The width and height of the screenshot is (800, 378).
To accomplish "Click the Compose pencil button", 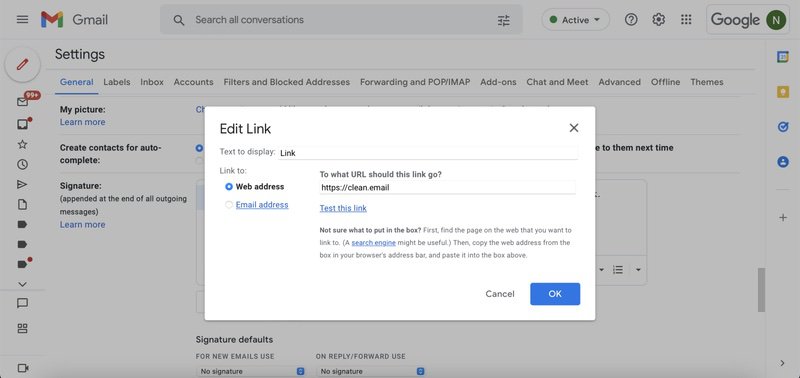I will coord(22,64).
